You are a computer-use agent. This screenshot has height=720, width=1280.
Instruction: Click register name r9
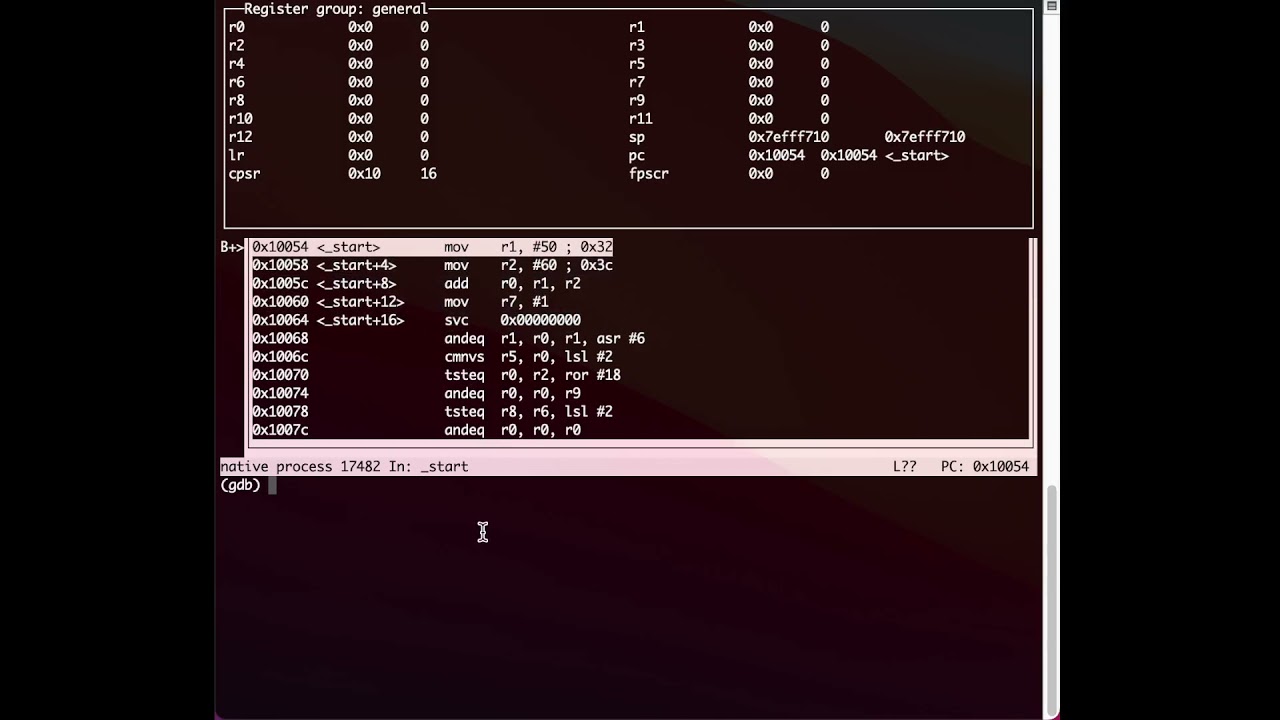point(637,101)
